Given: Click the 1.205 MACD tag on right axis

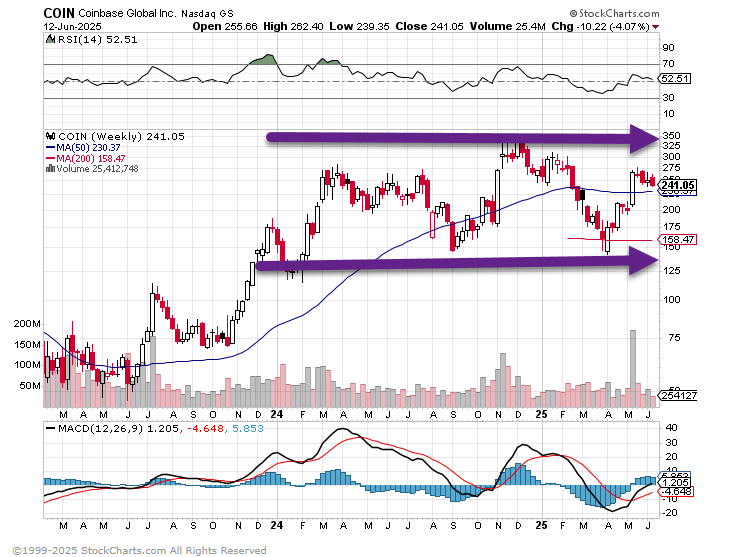Looking at the screenshot, I should (x=676, y=482).
